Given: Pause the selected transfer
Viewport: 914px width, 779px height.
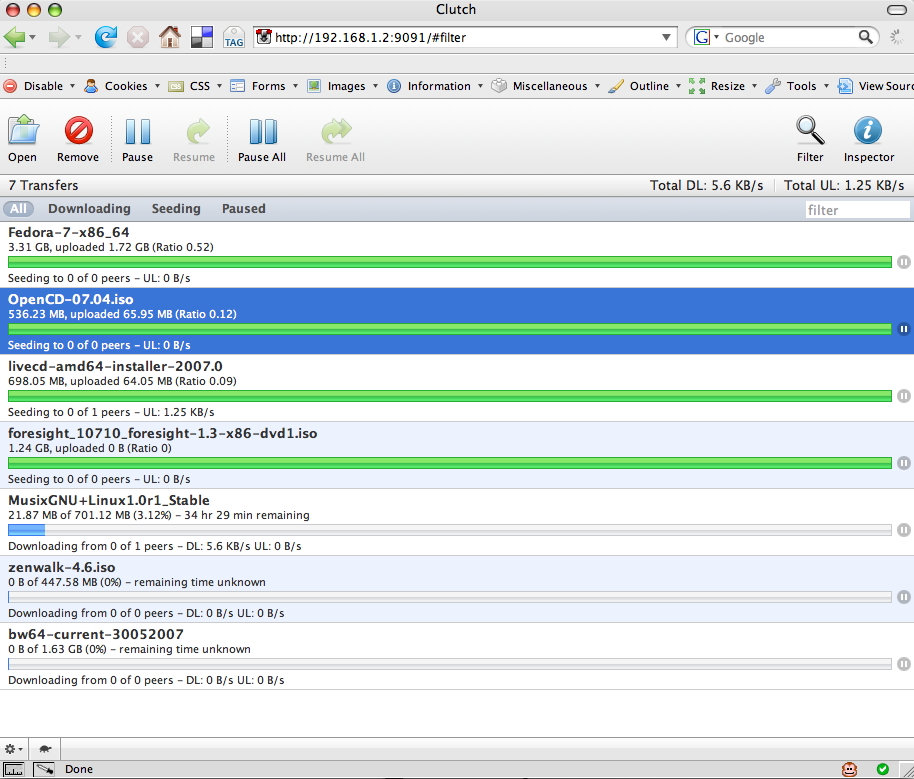Looking at the screenshot, I should (x=138, y=139).
